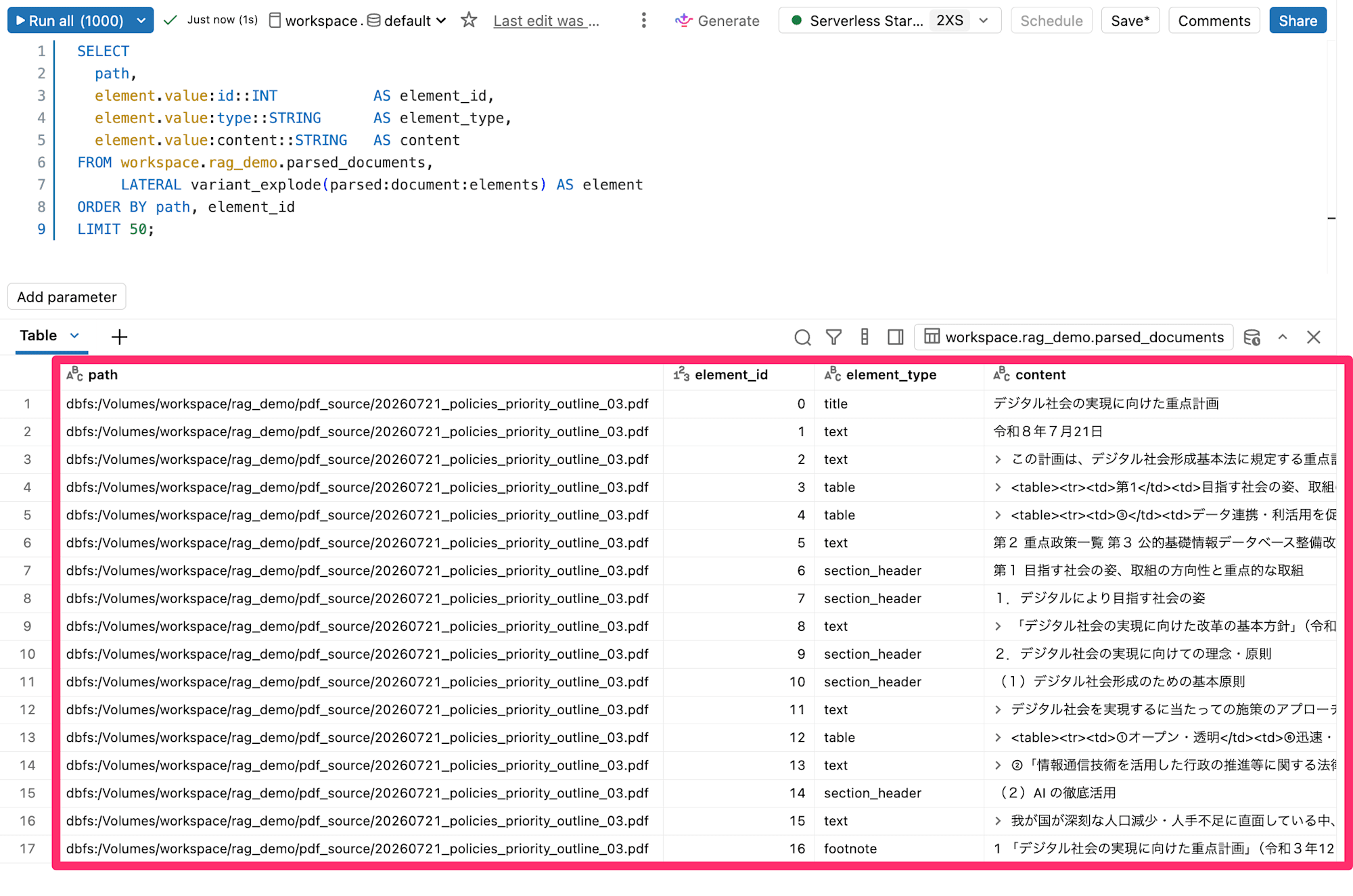1353x896 pixels.
Task: Open the filter results icon
Action: coord(833,337)
